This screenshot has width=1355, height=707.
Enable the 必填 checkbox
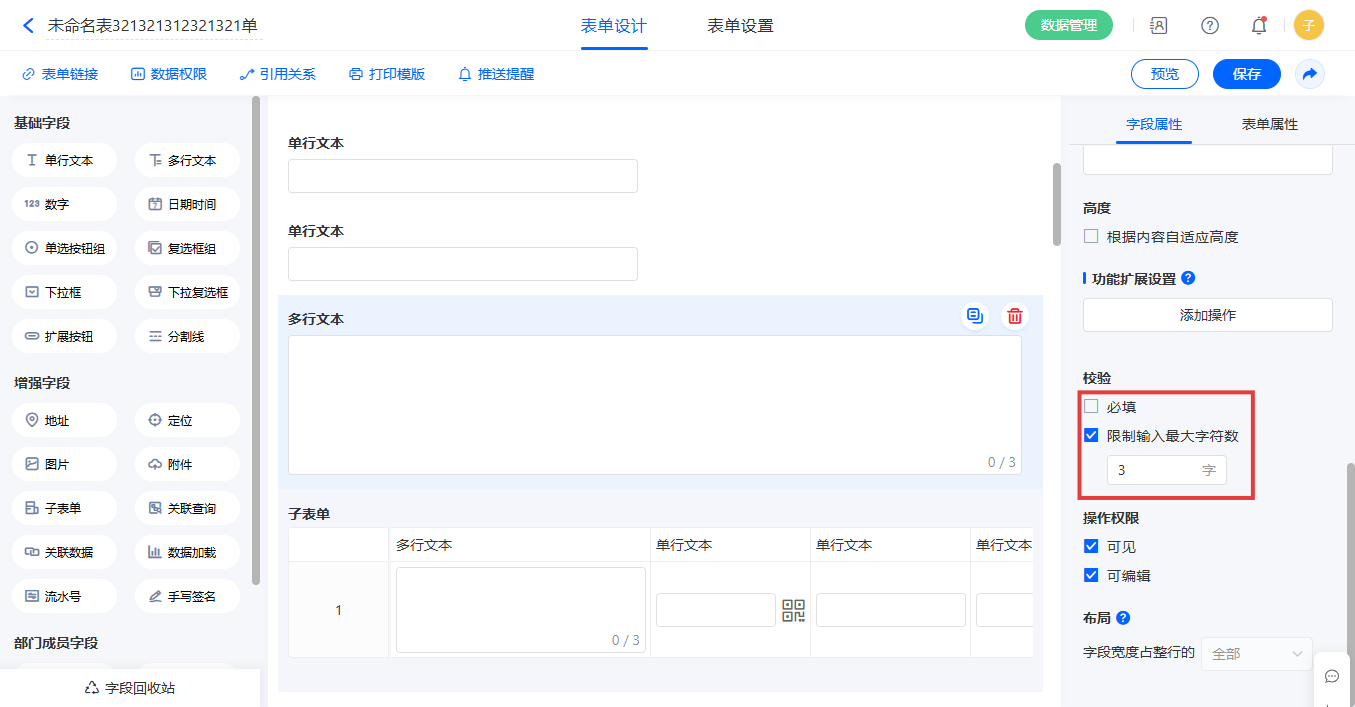click(1092, 407)
